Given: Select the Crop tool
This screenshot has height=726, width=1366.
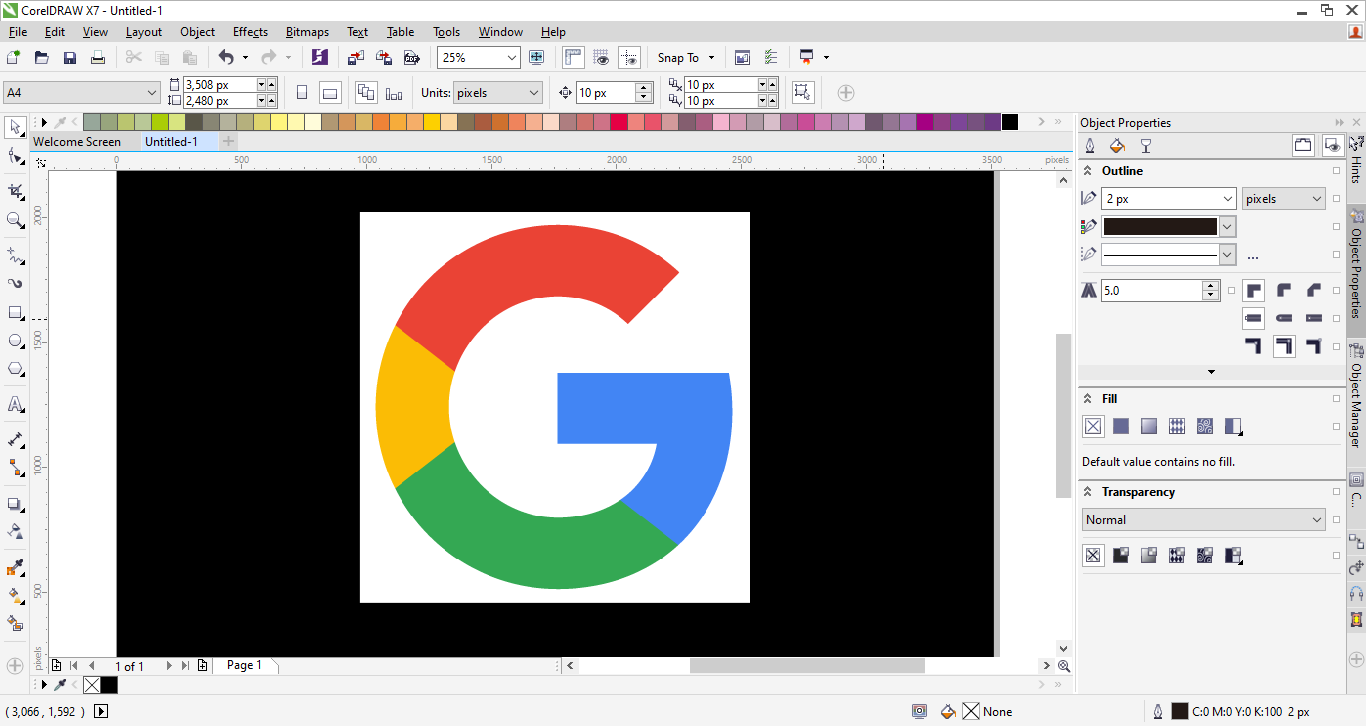Looking at the screenshot, I should pyautogui.click(x=15, y=191).
